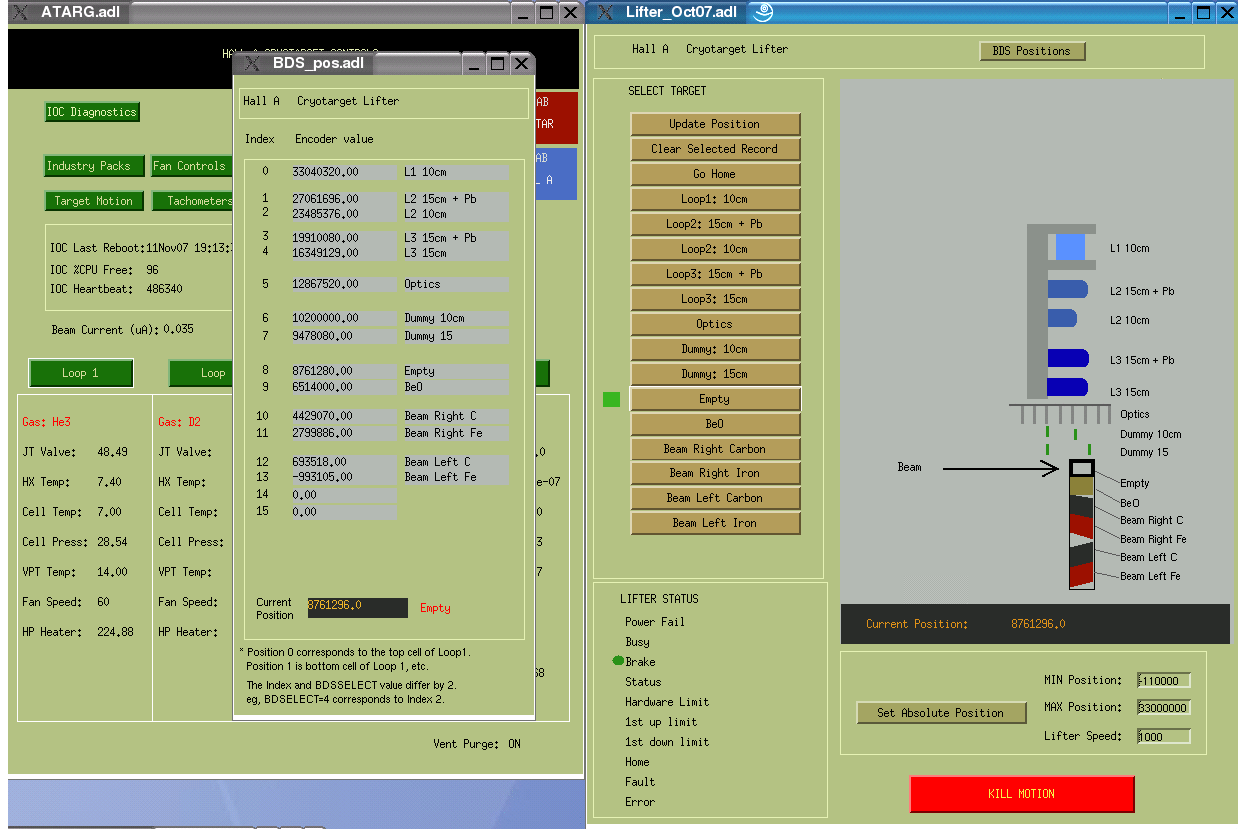Select target Loop2: 10cm
This screenshot has height=829, width=1238.
coord(715,249)
